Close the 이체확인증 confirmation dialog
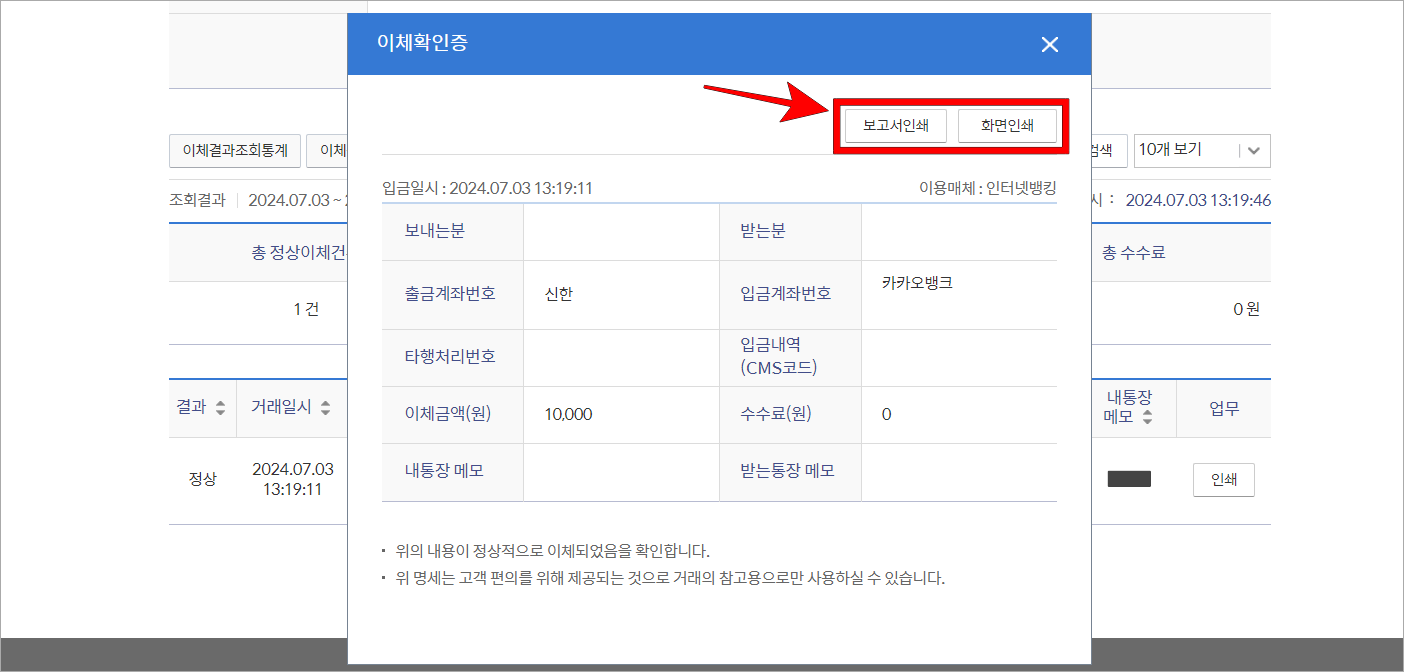This screenshot has height=672, width=1404. coord(1049,44)
